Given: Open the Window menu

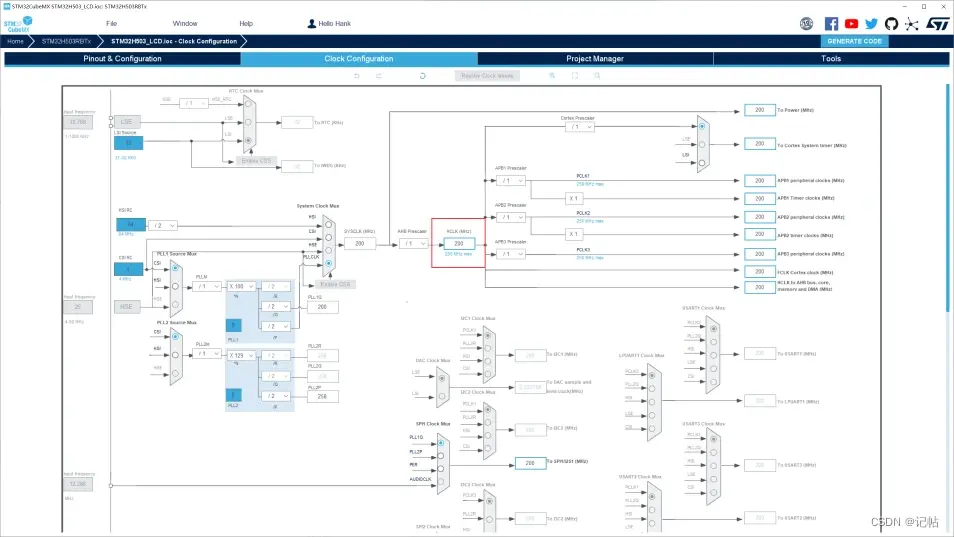Looking at the screenshot, I should (185, 24).
